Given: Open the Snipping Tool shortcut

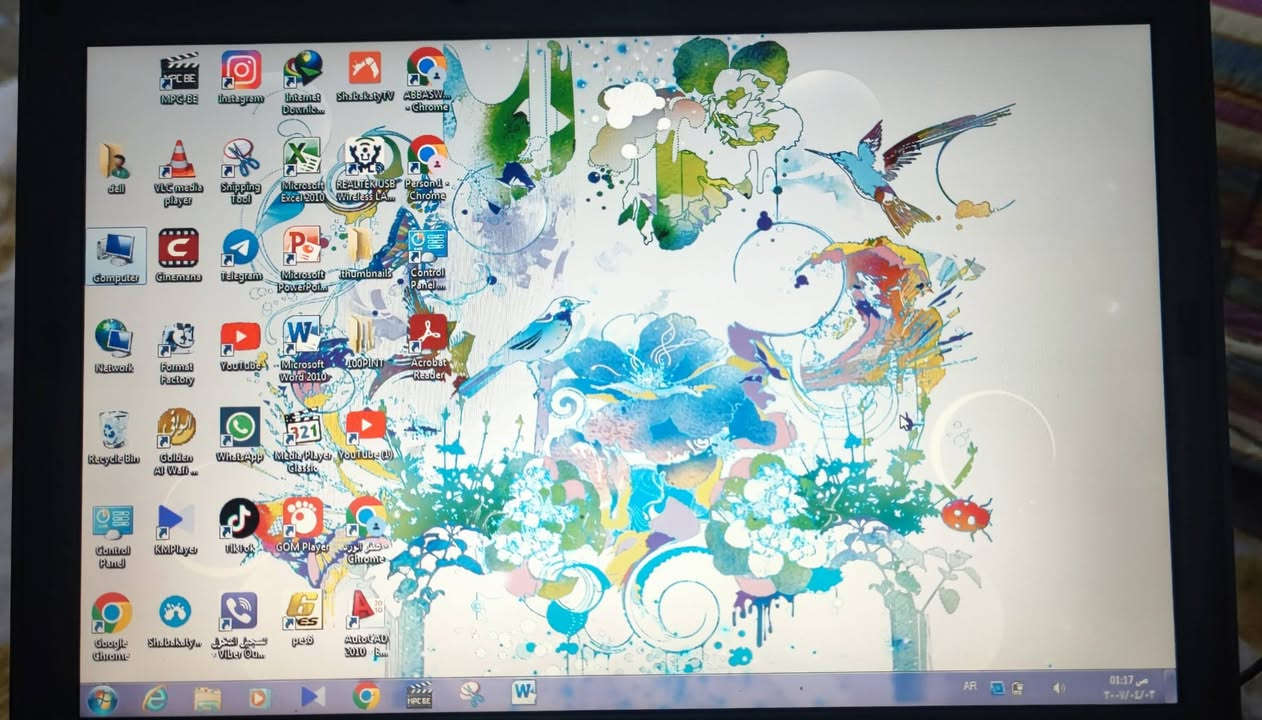Looking at the screenshot, I should (x=241, y=172).
